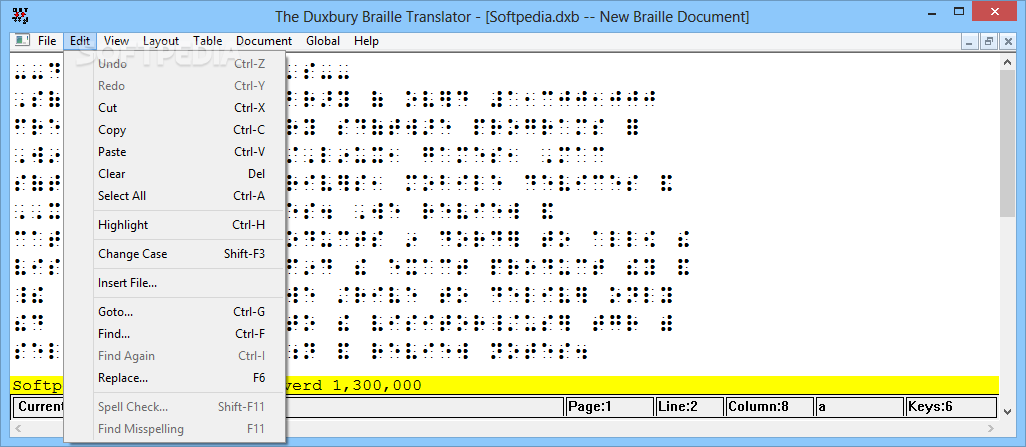Click the horizontal scrollbar left arrow
Viewport: 1026px width, 447px height.
(18, 428)
